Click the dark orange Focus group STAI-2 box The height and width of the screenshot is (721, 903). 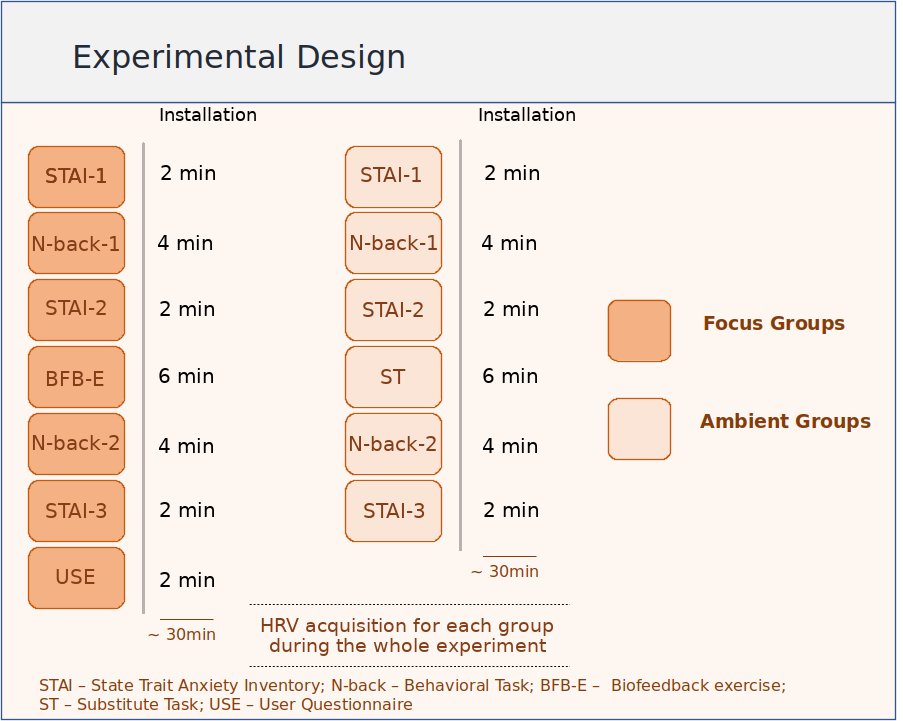tap(77, 310)
